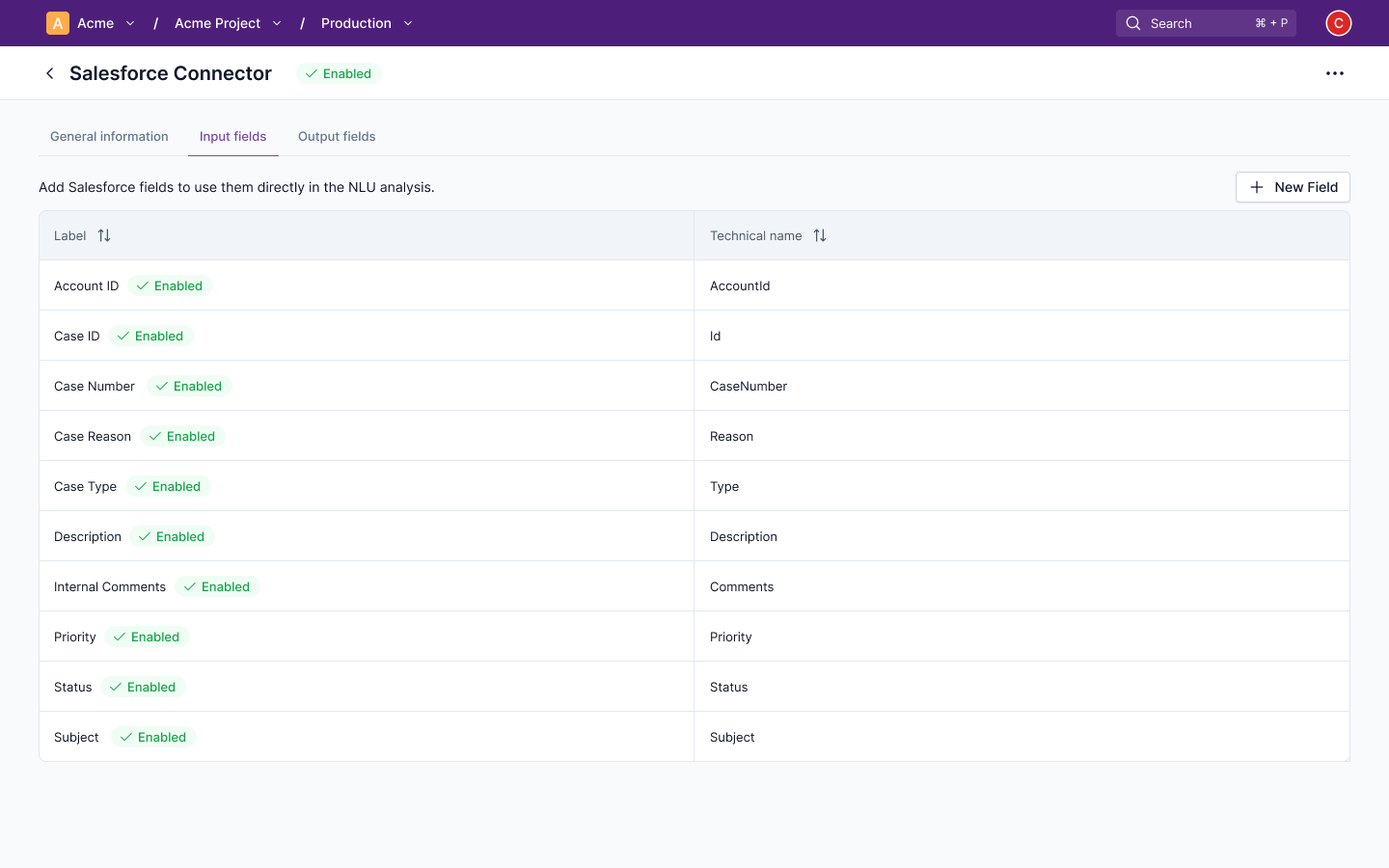The height and width of the screenshot is (868, 1389).
Task: Add a New Field
Action: point(1293,187)
